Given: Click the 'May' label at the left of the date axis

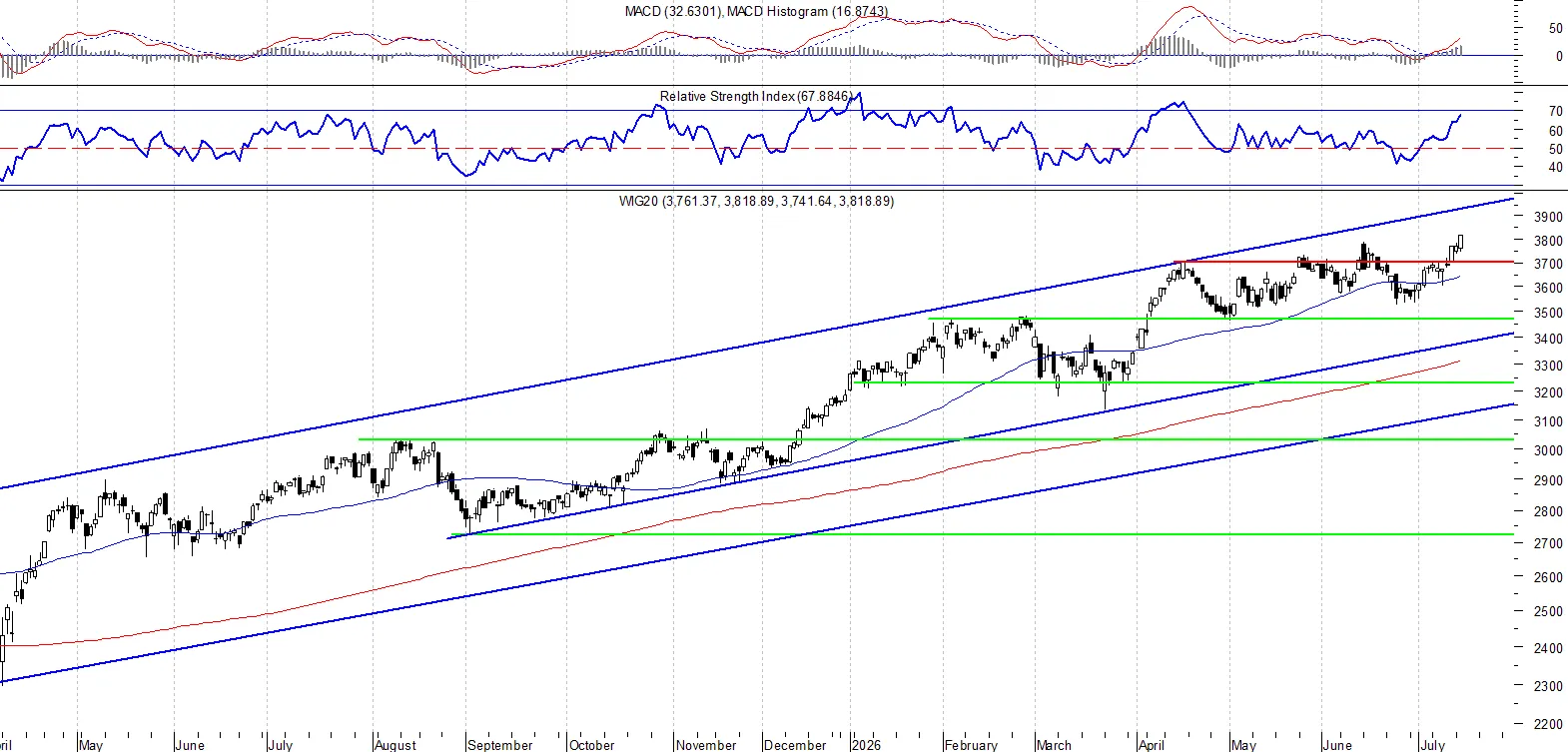Looking at the screenshot, I should click(x=91, y=745).
